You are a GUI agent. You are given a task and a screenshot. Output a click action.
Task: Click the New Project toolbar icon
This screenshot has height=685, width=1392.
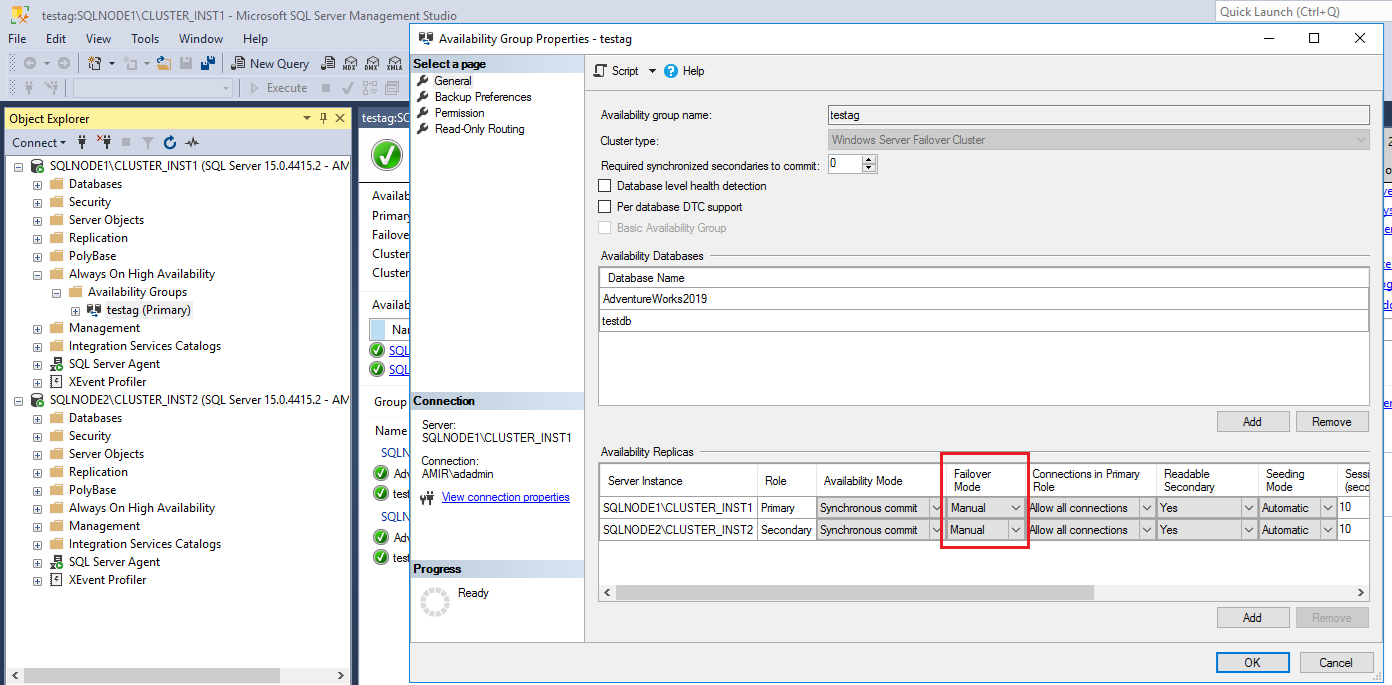click(95, 63)
